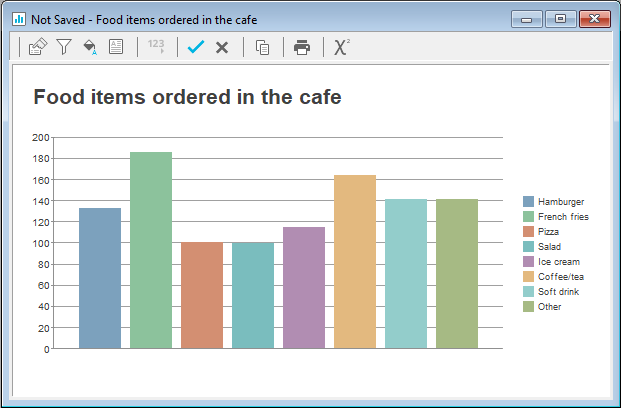The height and width of the screenshot is (408, 621).
Task: Select the tall green French fries bar
Action: click(x=151, y=250)
